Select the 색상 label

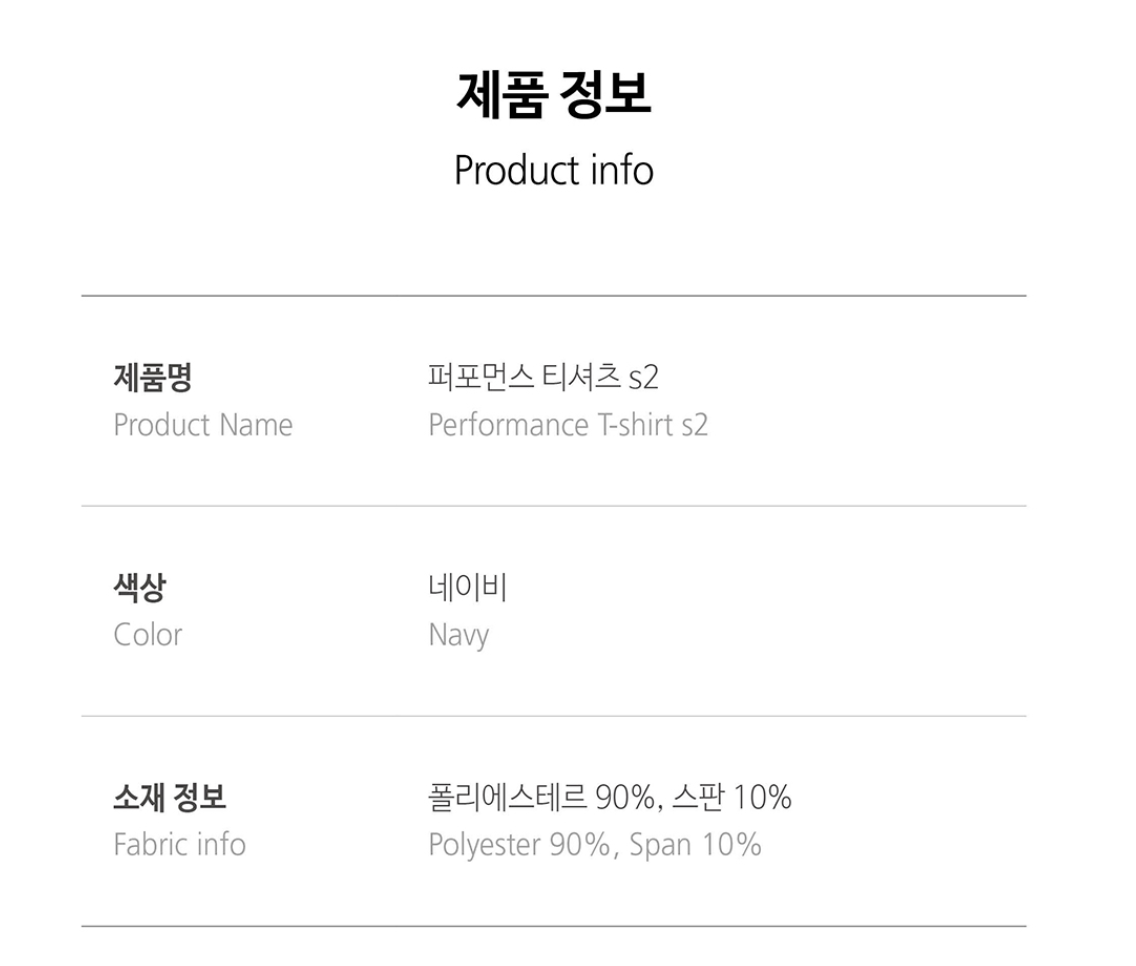[x=139, y=589]
